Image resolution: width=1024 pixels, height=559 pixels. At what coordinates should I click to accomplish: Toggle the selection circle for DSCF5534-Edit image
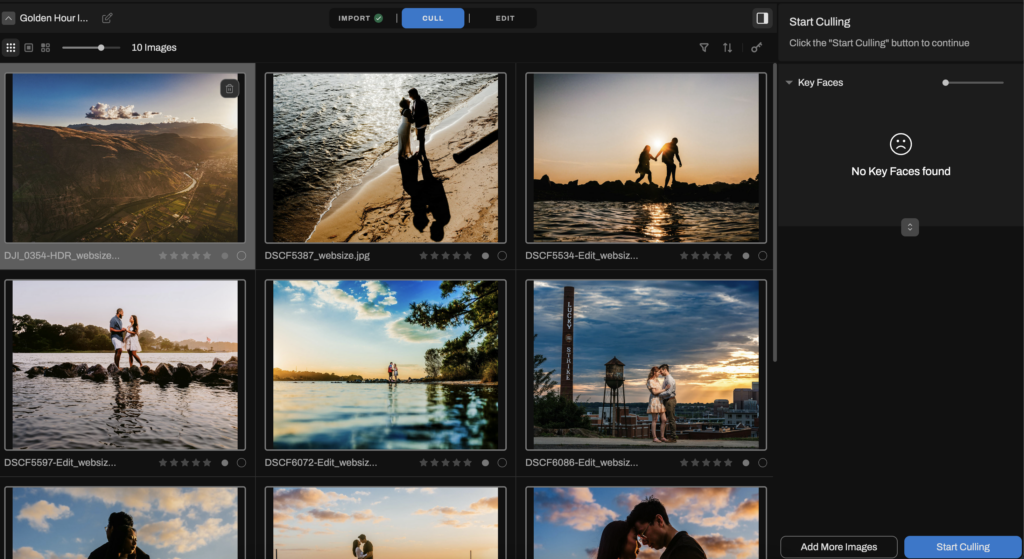tap(763, 256)
